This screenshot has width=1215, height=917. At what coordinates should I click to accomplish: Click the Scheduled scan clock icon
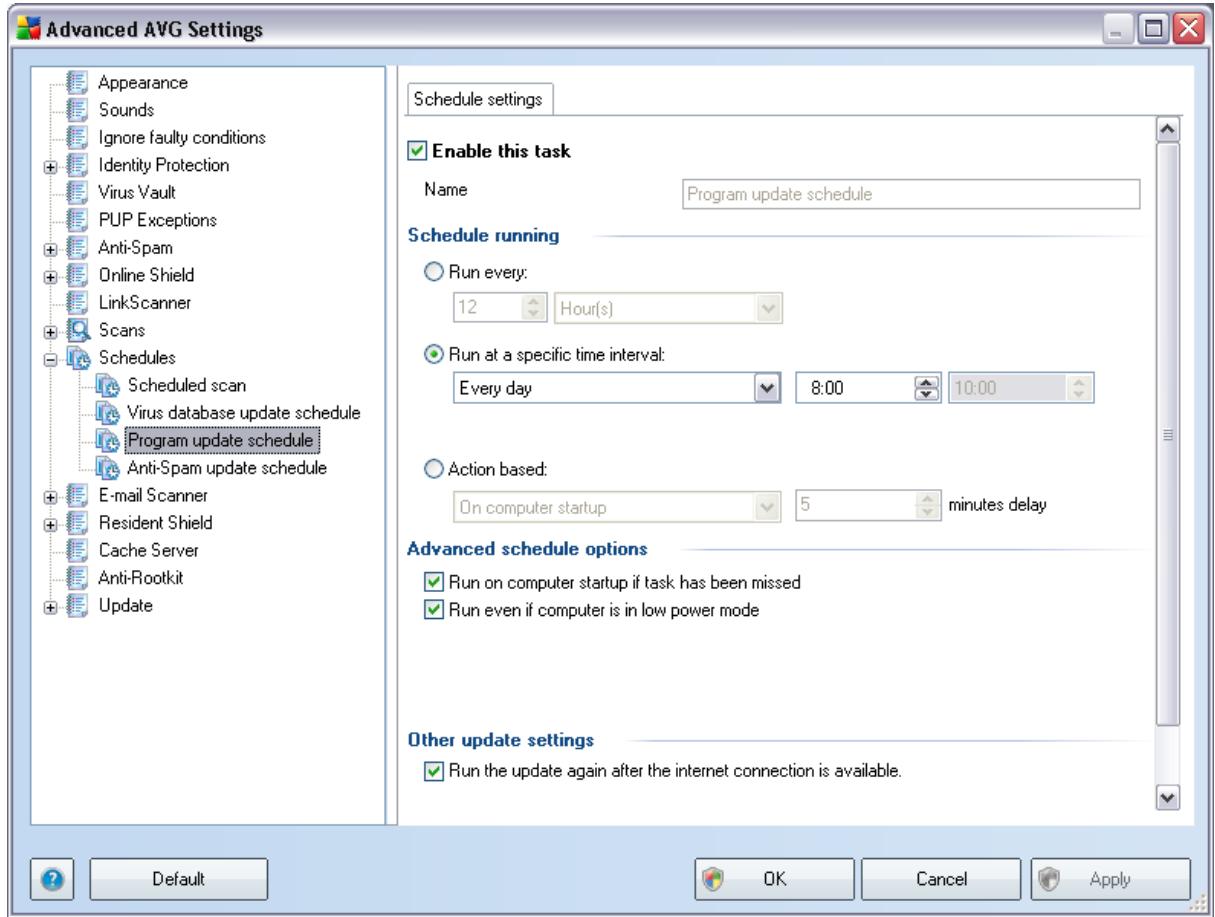(108, 384)
